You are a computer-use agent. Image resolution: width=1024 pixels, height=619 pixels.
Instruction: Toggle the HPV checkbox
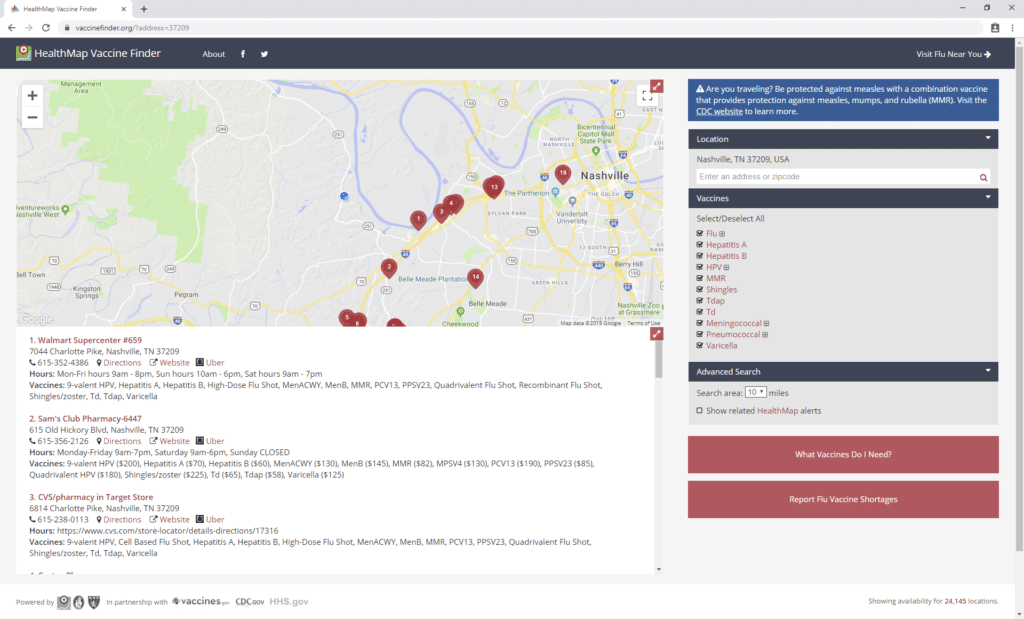(x=699, y=266)
